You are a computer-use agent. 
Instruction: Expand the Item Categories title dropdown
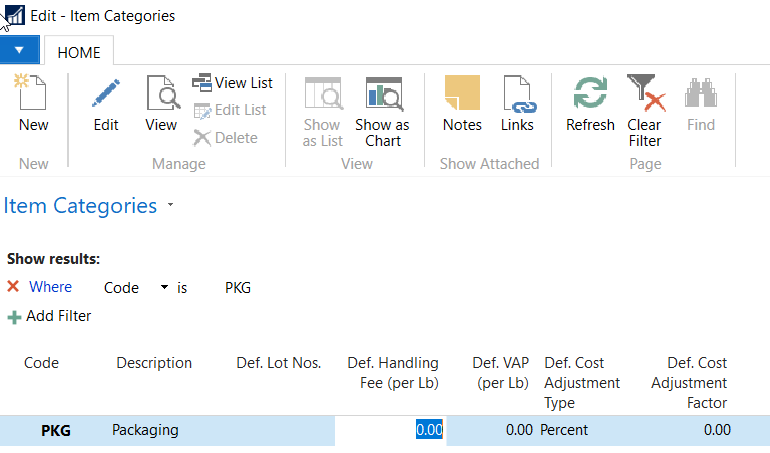pyautogui.click(x=171, y=206)
